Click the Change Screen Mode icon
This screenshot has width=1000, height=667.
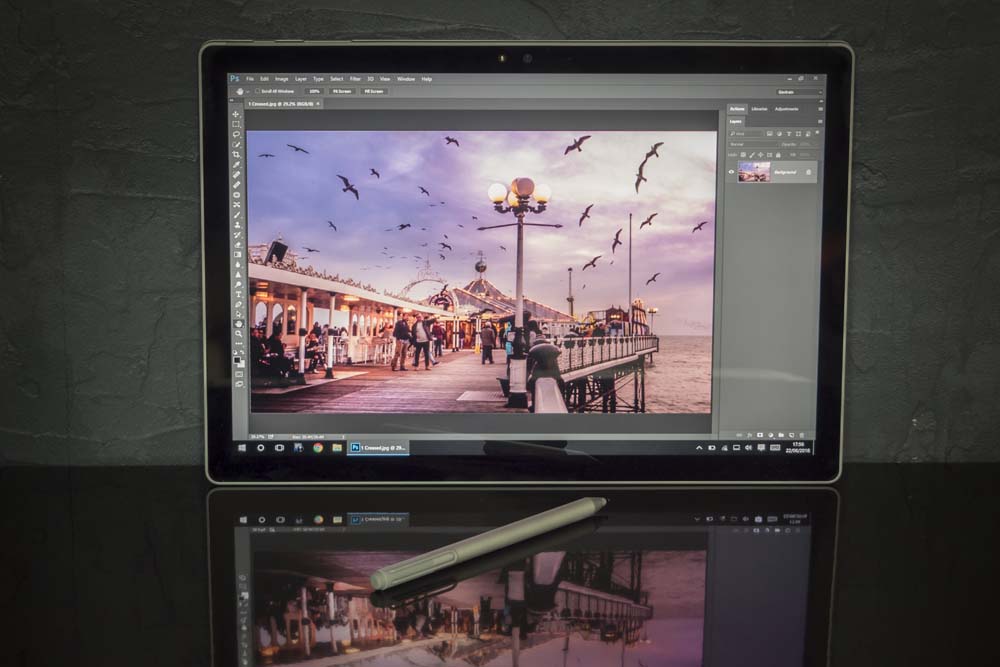(x=239, y=384)
